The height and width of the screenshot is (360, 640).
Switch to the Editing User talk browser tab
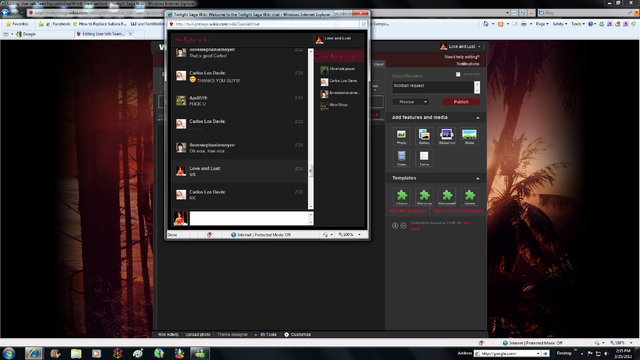click(x=104, y=34)
